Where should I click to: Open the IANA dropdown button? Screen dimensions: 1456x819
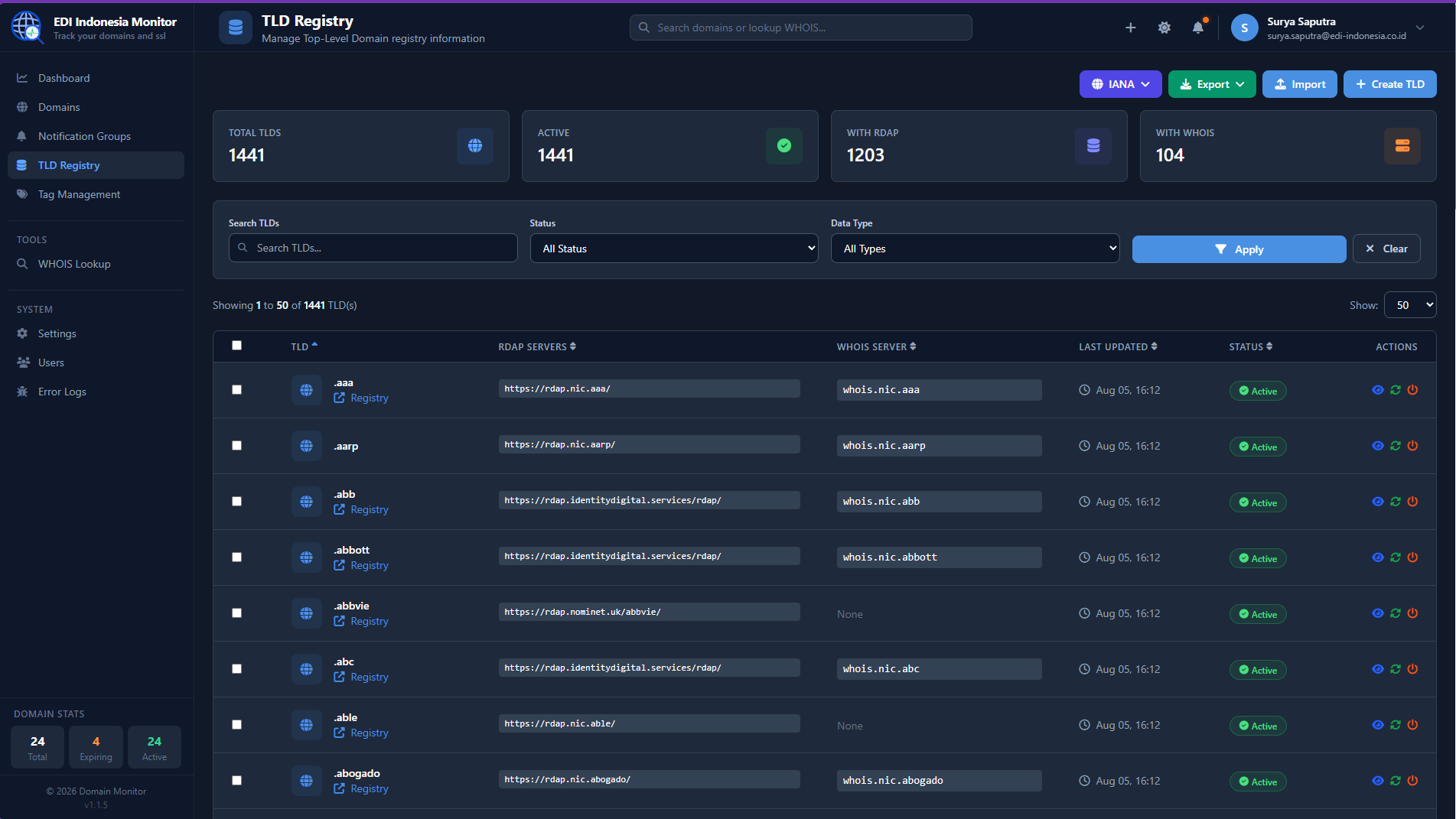pos(1120,84)
